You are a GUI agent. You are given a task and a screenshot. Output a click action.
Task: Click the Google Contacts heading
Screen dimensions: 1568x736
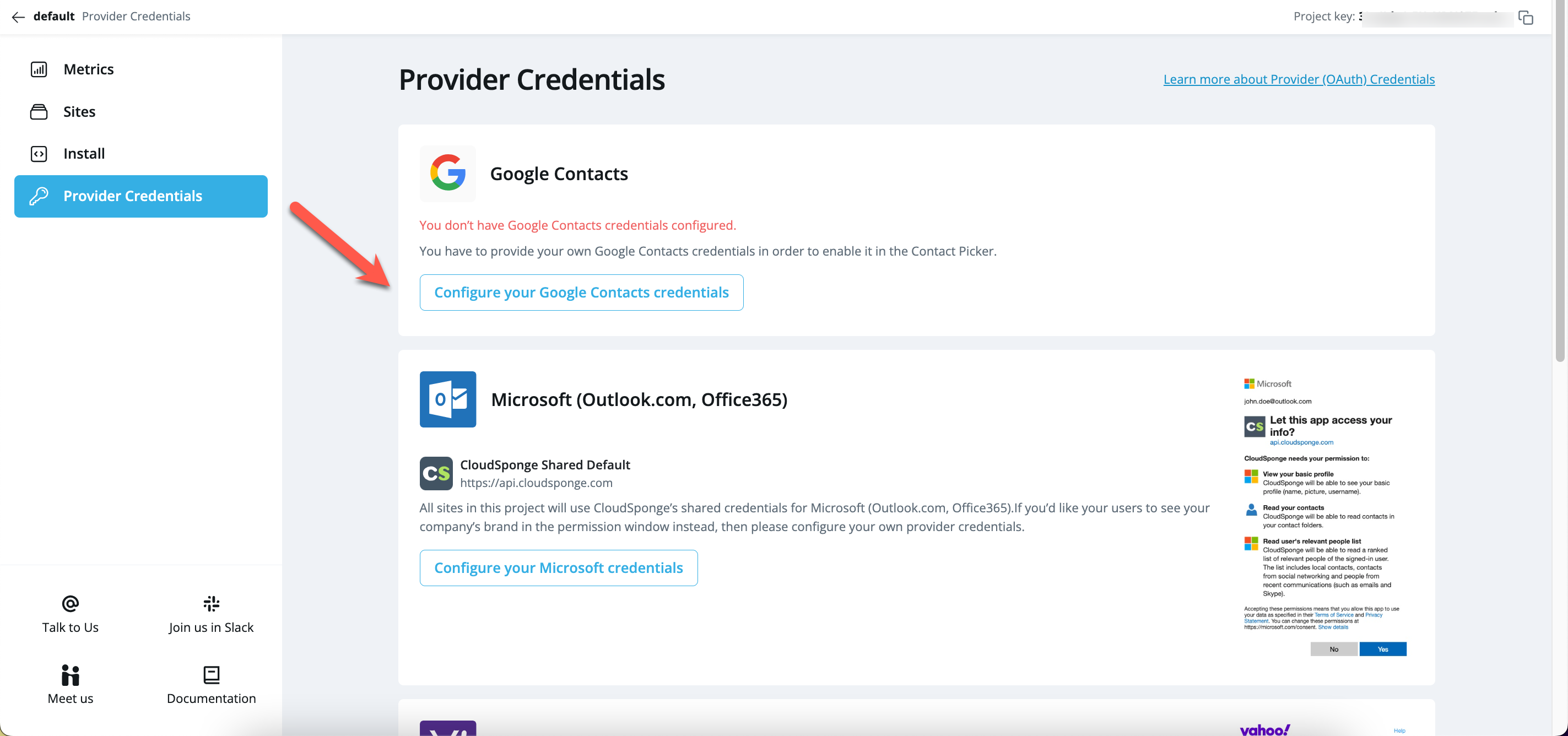[x=559, y=174]
